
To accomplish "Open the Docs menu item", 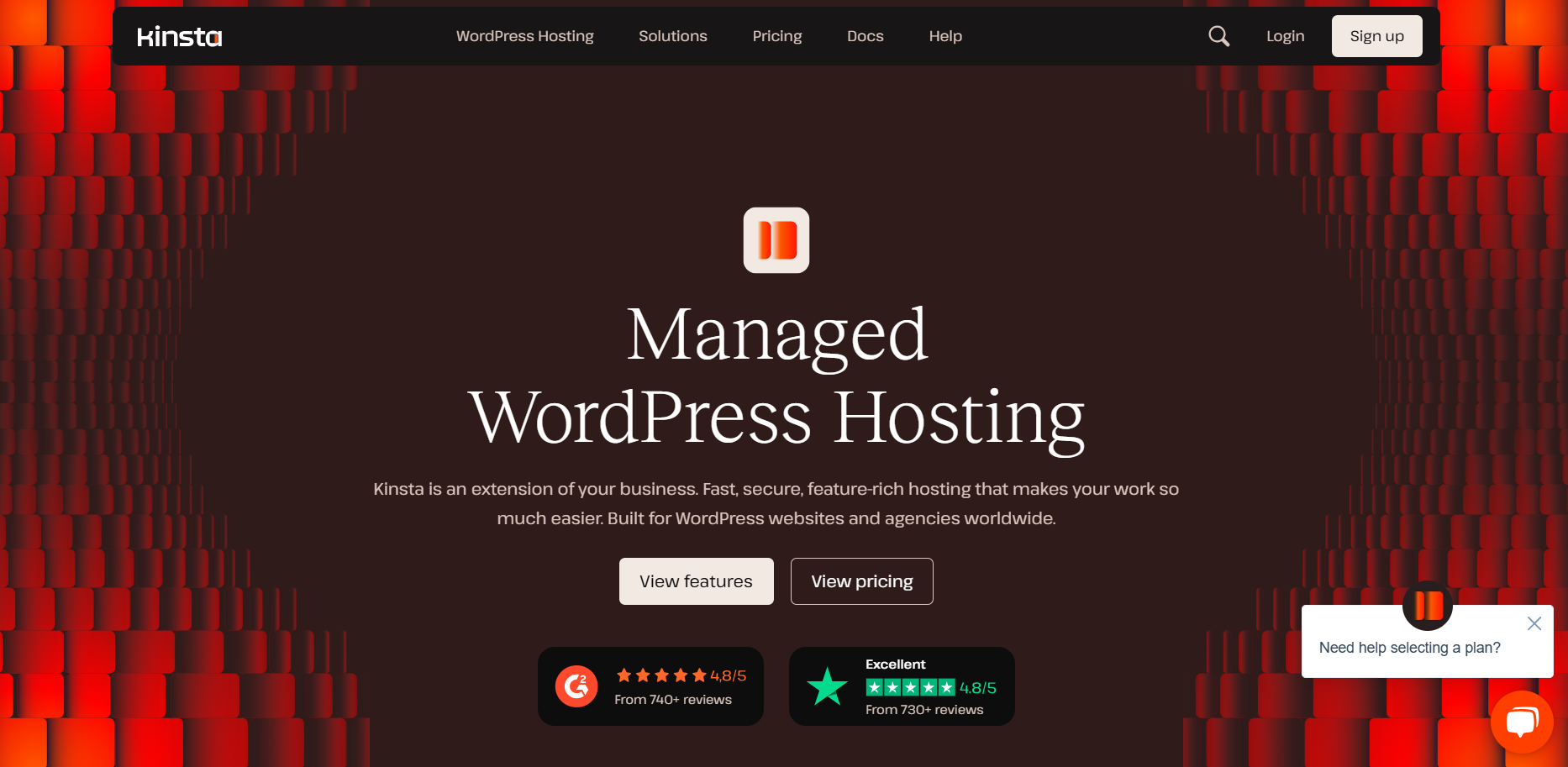I will pyautogui.click(x=866, y=36).
